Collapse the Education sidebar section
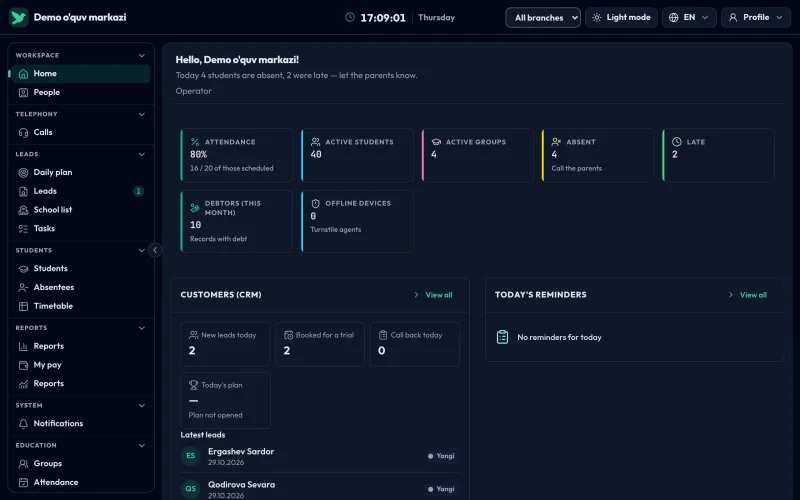800x500 pixels. 142,445
